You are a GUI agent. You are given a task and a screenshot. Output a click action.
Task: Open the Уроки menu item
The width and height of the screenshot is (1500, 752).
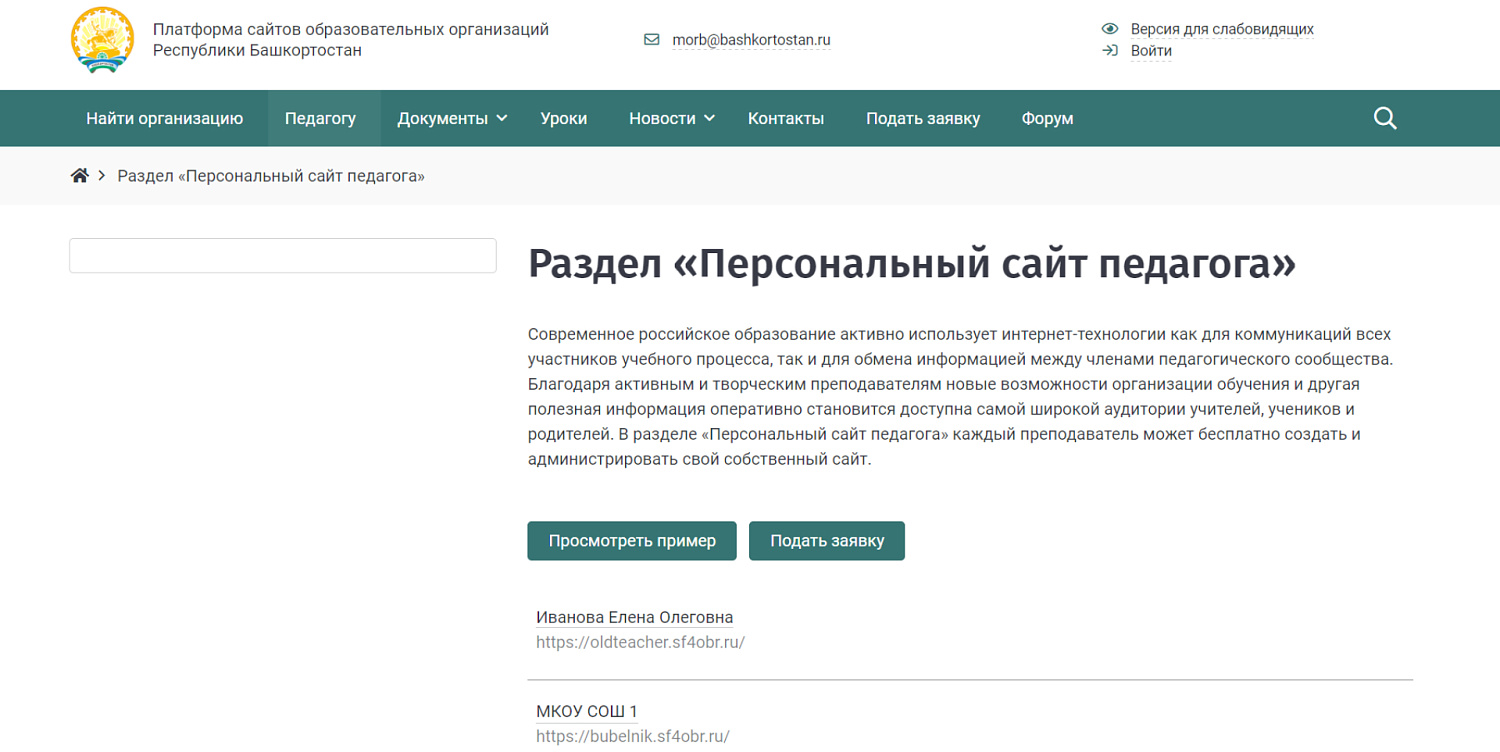pyautogui.click(x=564, y=118)
